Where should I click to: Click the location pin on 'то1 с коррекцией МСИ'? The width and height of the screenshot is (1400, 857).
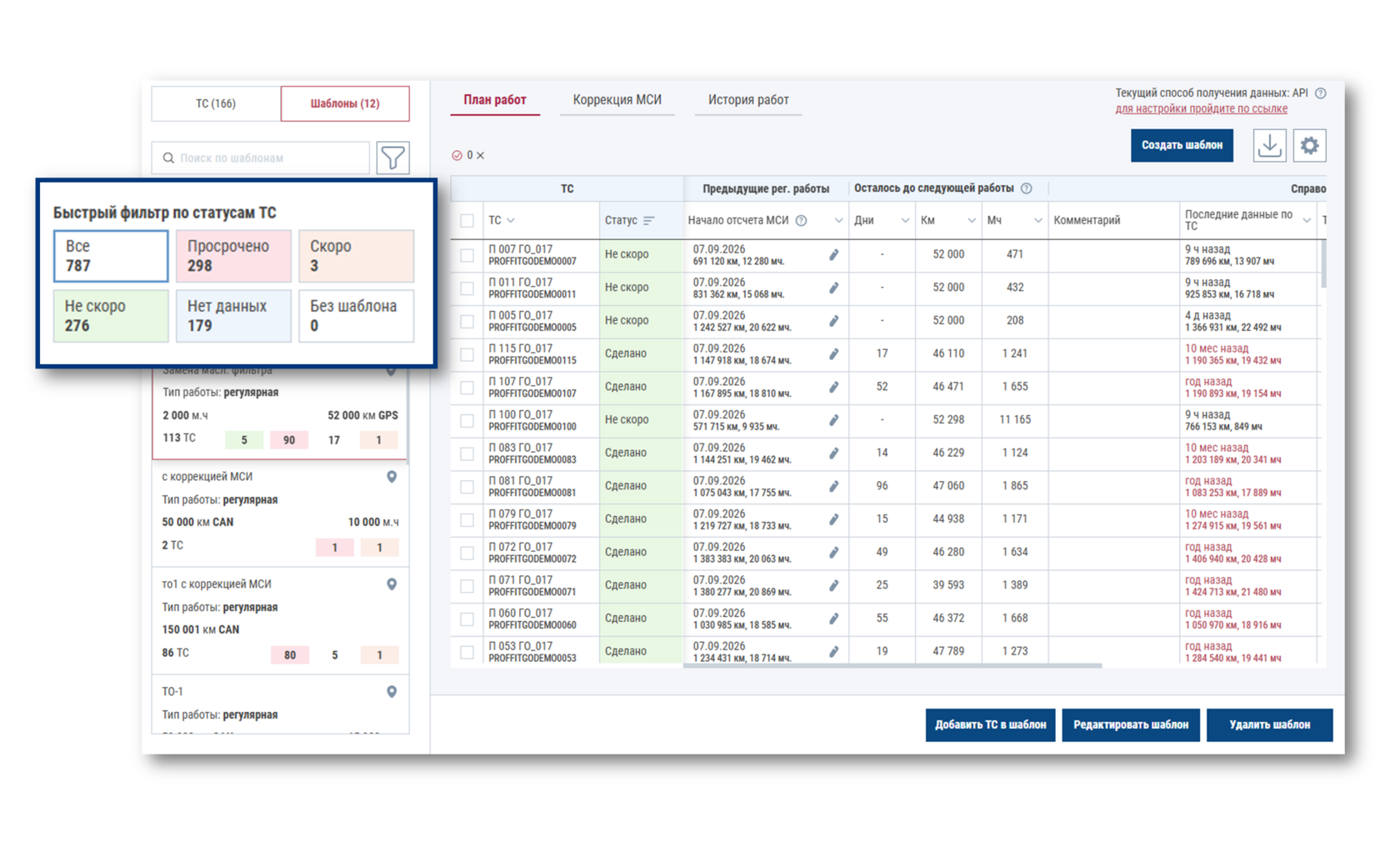[392, 584]
